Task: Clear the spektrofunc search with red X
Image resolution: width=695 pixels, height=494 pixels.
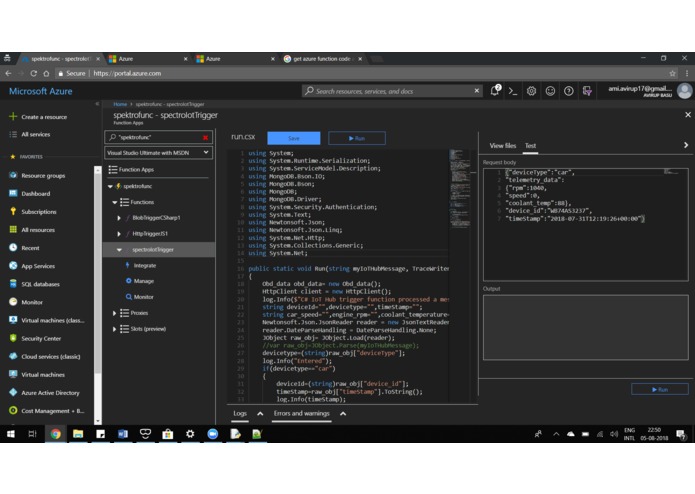Action: [x=205, y=137]
